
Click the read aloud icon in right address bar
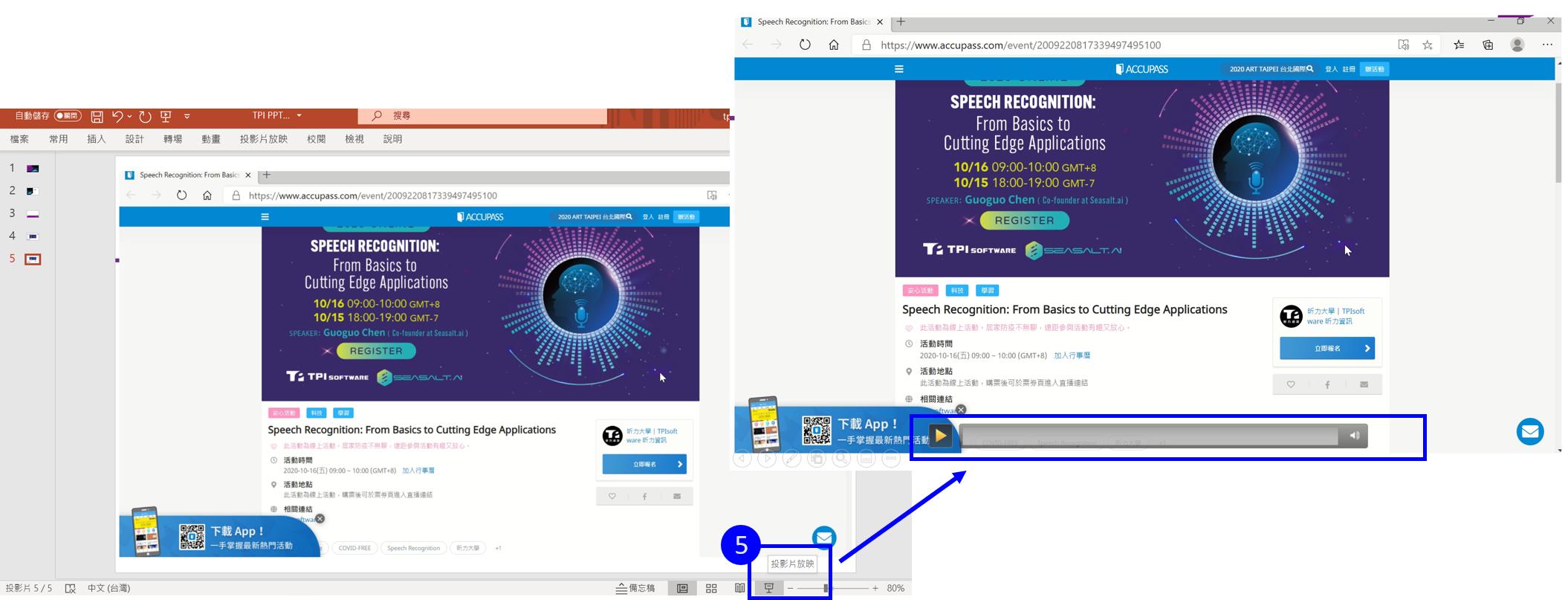click(x=1403, y=45)
